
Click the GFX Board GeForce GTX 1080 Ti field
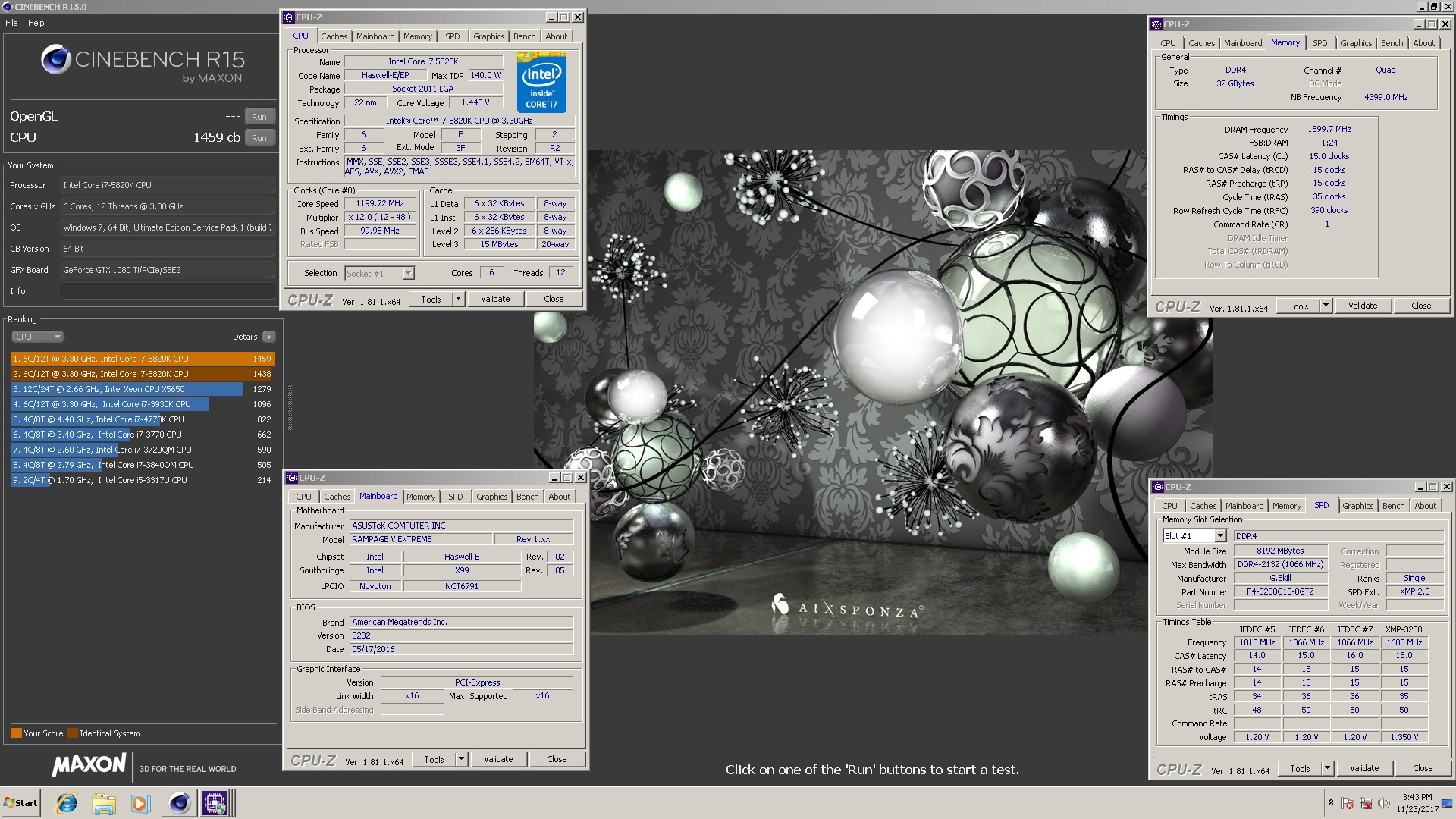coord(168,270)
